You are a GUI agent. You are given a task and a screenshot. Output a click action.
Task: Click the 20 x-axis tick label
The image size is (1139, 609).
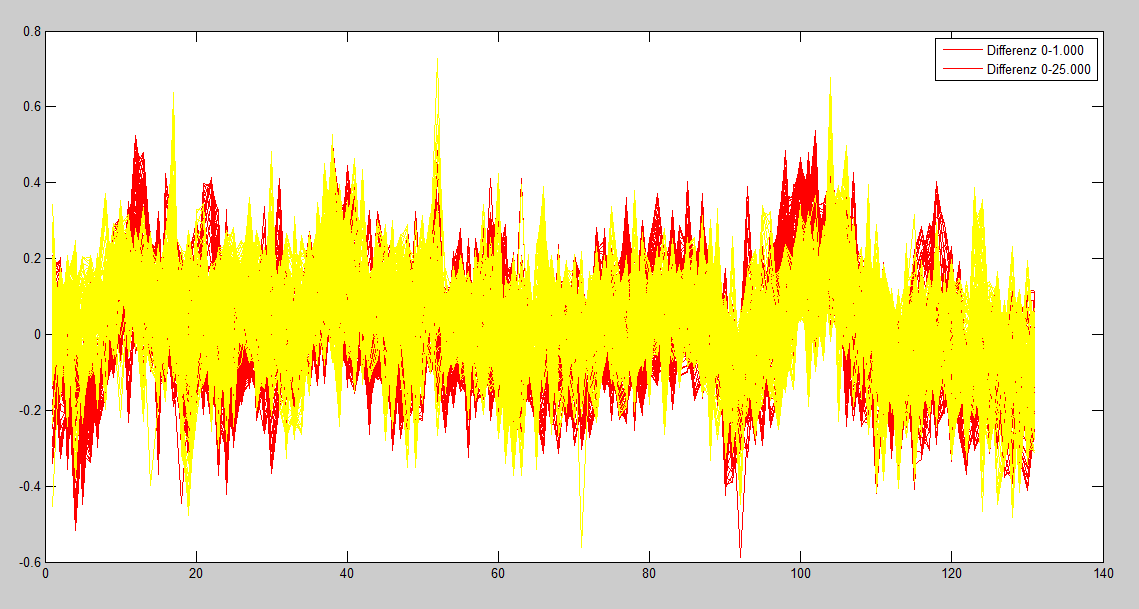tap(197, 575)
